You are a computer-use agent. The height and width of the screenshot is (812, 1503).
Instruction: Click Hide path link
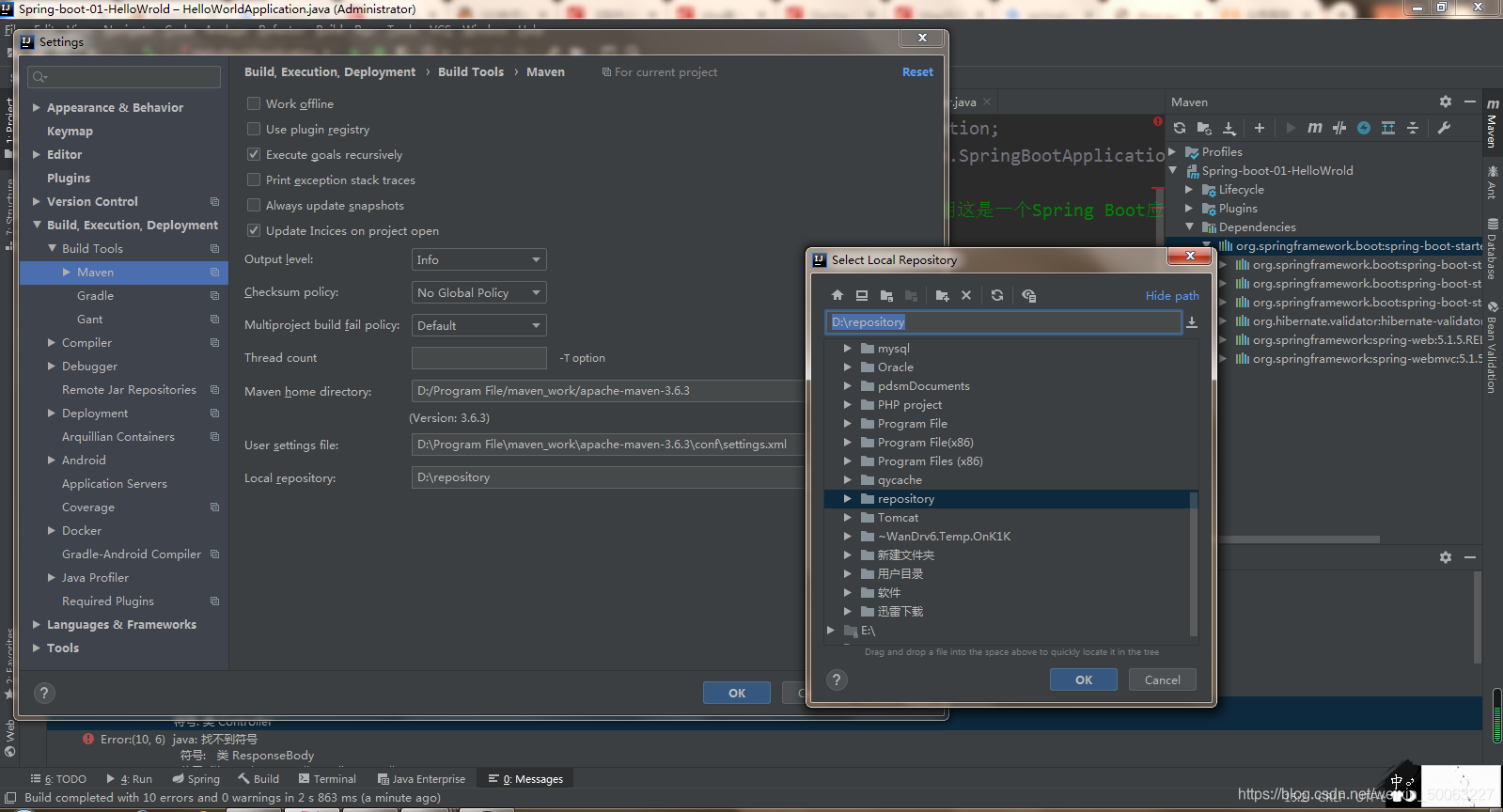coord(1172,295)
